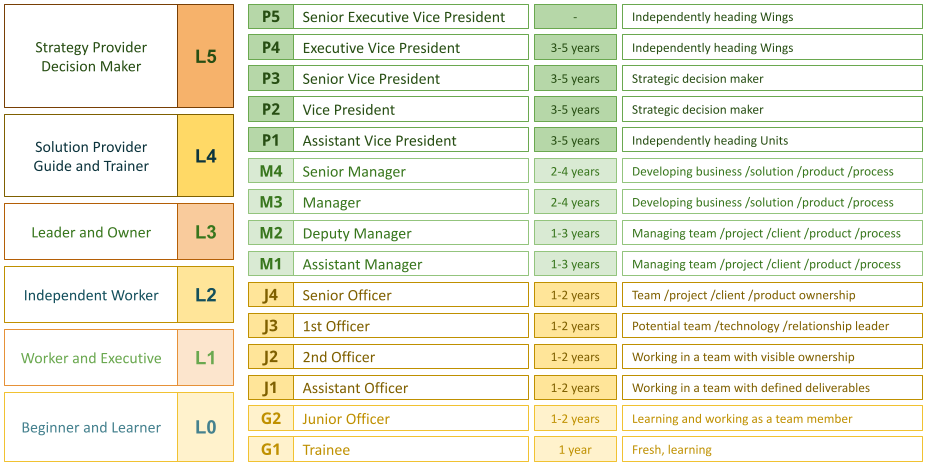Select the L2 level block
The image size is (927, 467).
pyautogui.click(x=205, y=295)
